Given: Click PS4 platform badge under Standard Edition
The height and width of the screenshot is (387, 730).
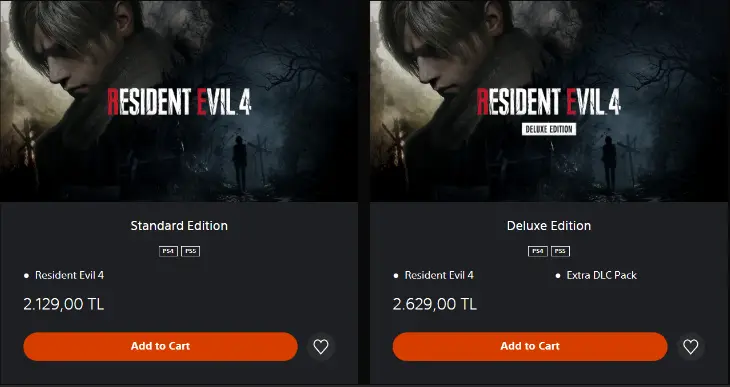Looking at the screenshot, I should pos(168,251).
